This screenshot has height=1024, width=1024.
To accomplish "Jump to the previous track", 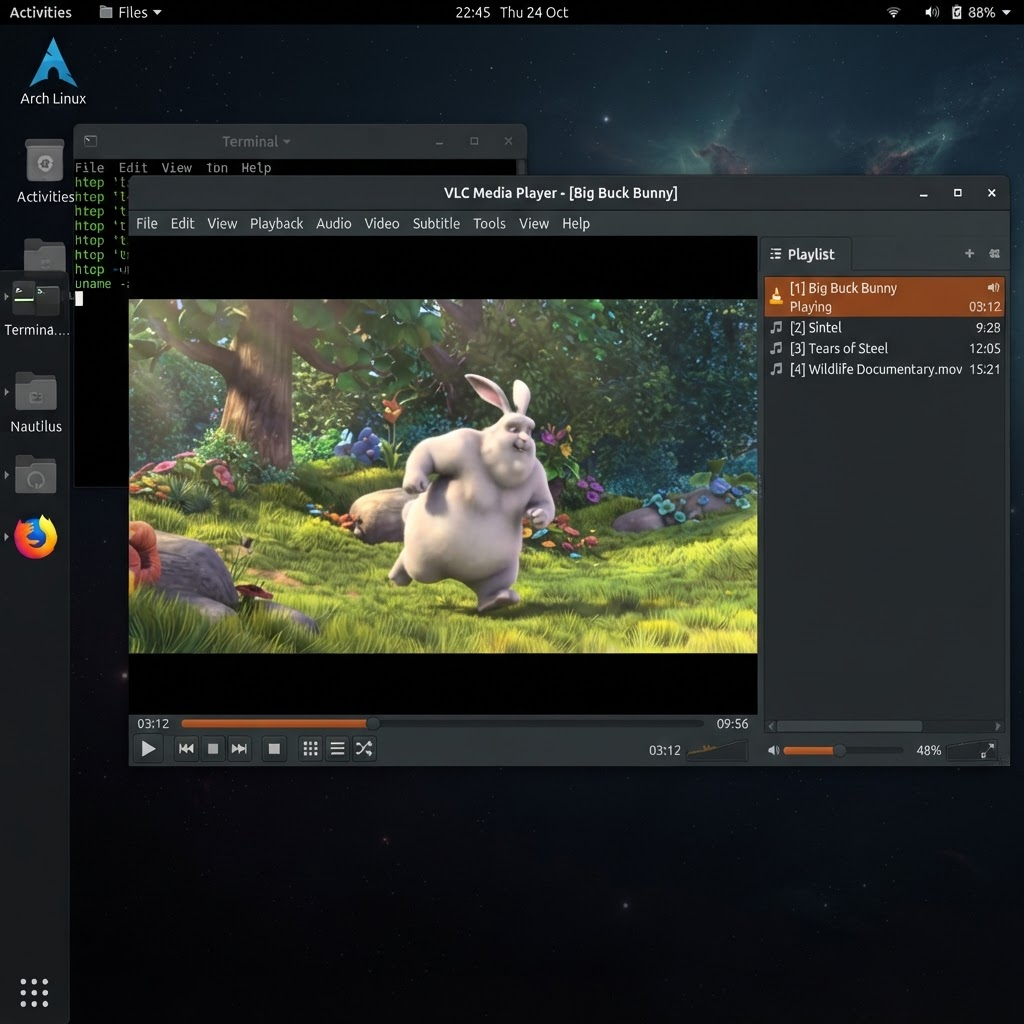I will coord(186,748).
